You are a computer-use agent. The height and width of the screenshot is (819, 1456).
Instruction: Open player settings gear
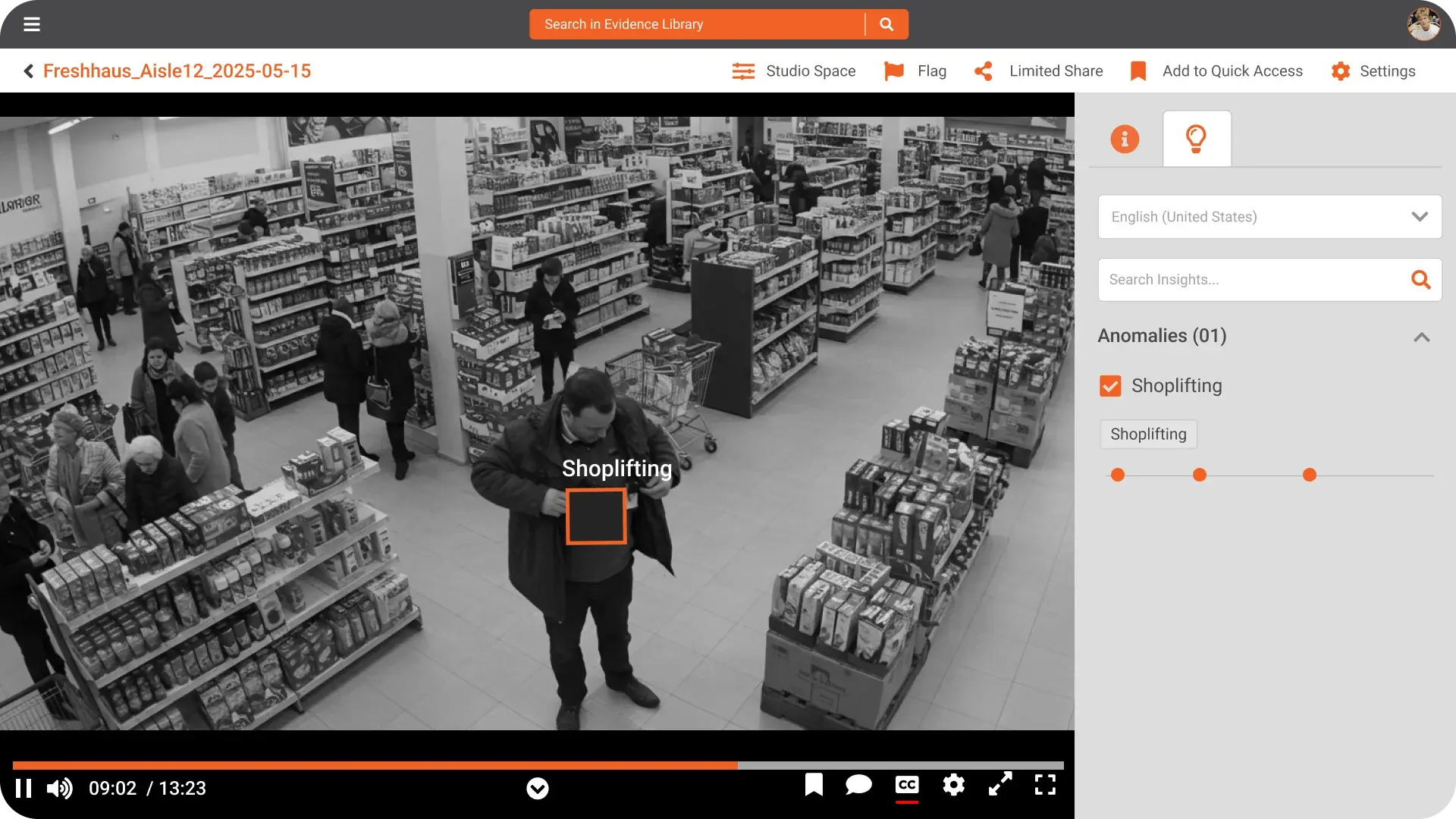953,785
